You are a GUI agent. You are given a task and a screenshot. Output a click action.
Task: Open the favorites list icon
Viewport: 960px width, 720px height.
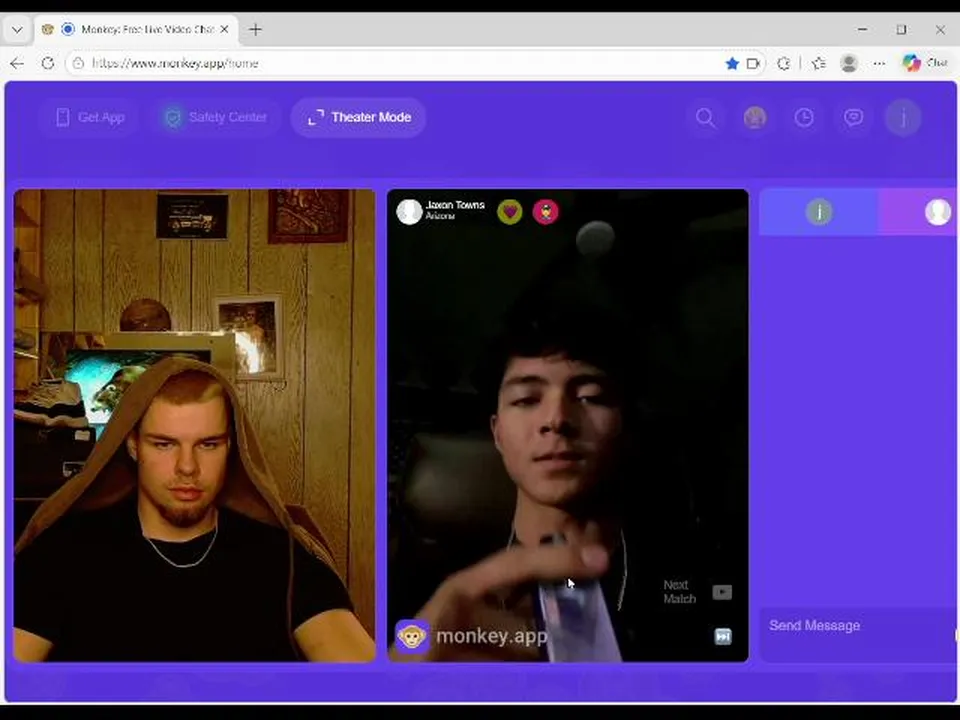[x=819, y=63]
